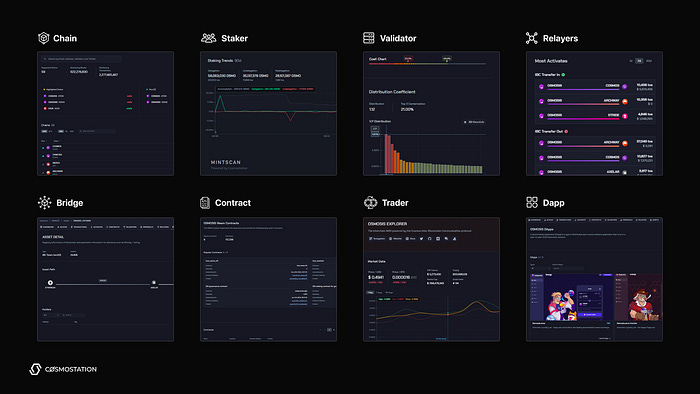Click the Staker people group icon
This screenshot has width=700, height=394.
point(208,38)
